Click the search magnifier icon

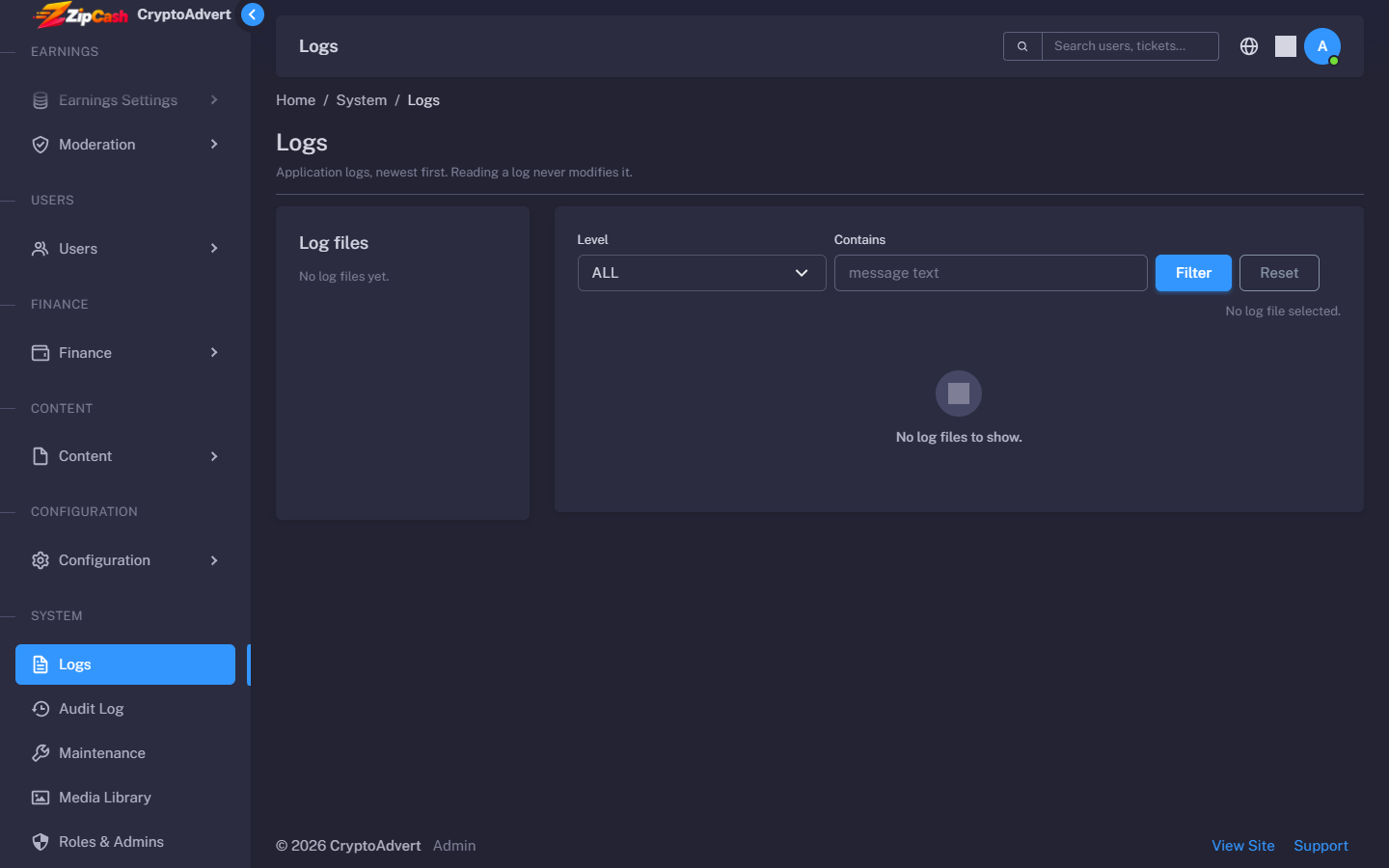point(1022,46)
